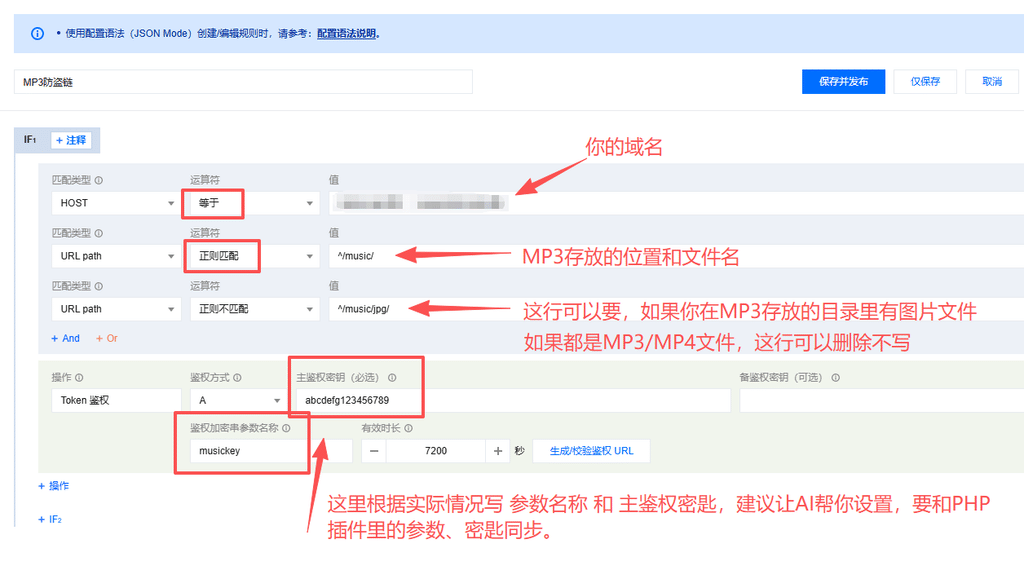Focus the MP3防盗链 rule name field

pos(243,82)
